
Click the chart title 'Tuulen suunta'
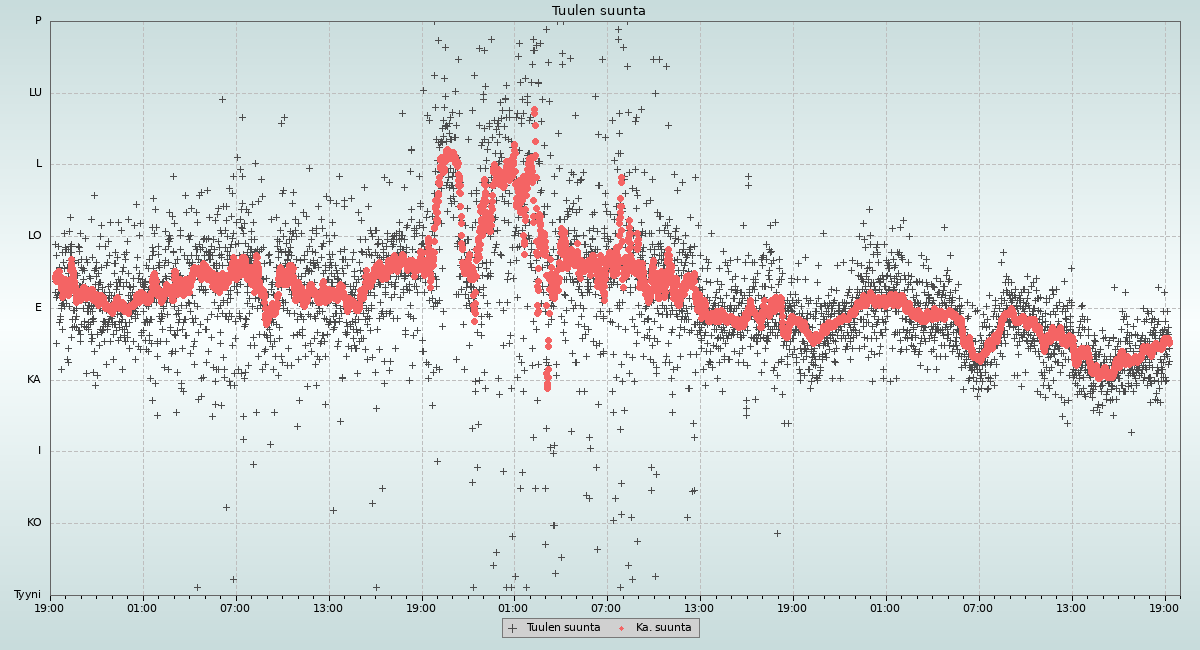click(599, 11)
